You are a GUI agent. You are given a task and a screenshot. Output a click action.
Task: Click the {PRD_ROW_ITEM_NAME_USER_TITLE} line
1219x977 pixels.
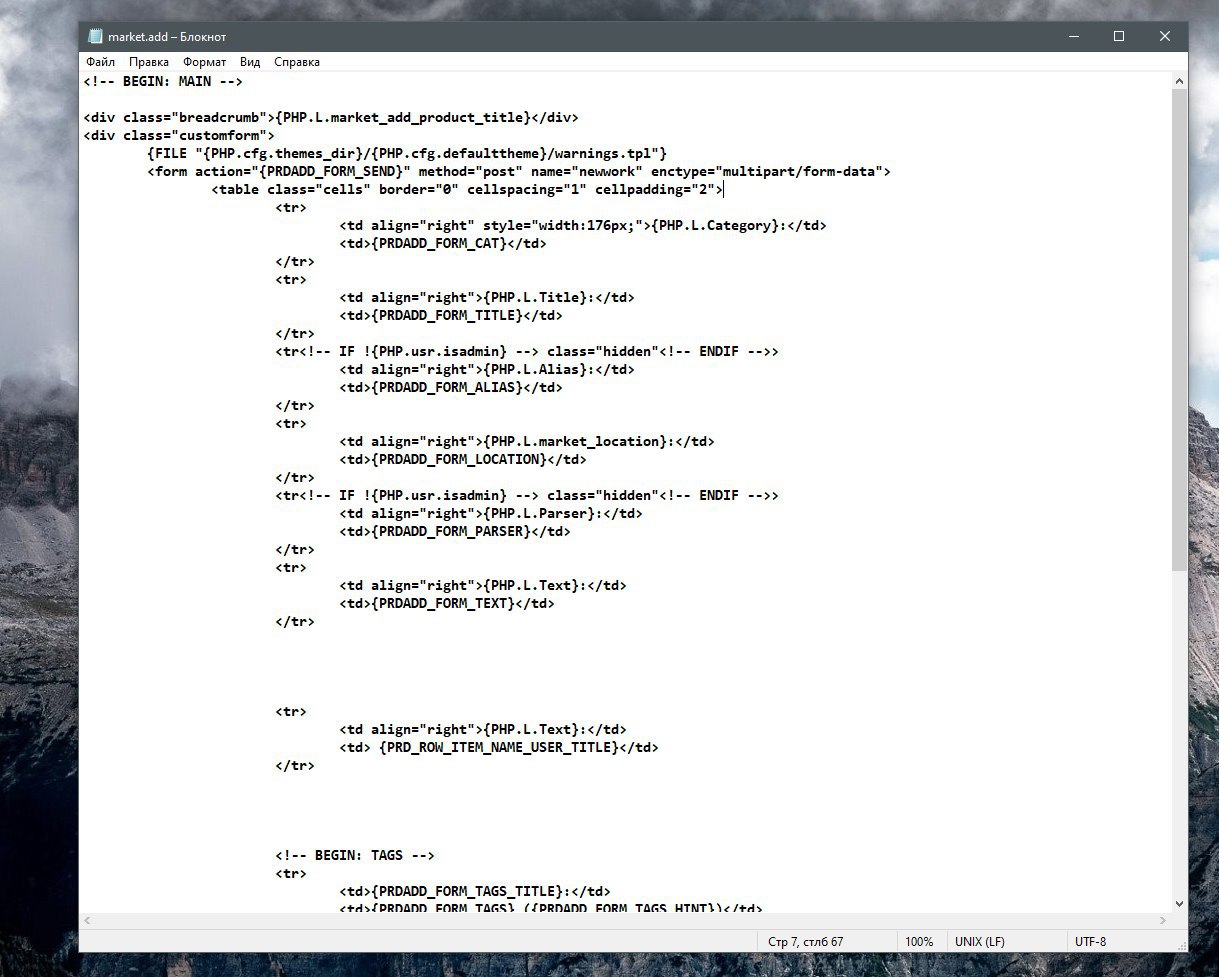click(x=499, y=747)
